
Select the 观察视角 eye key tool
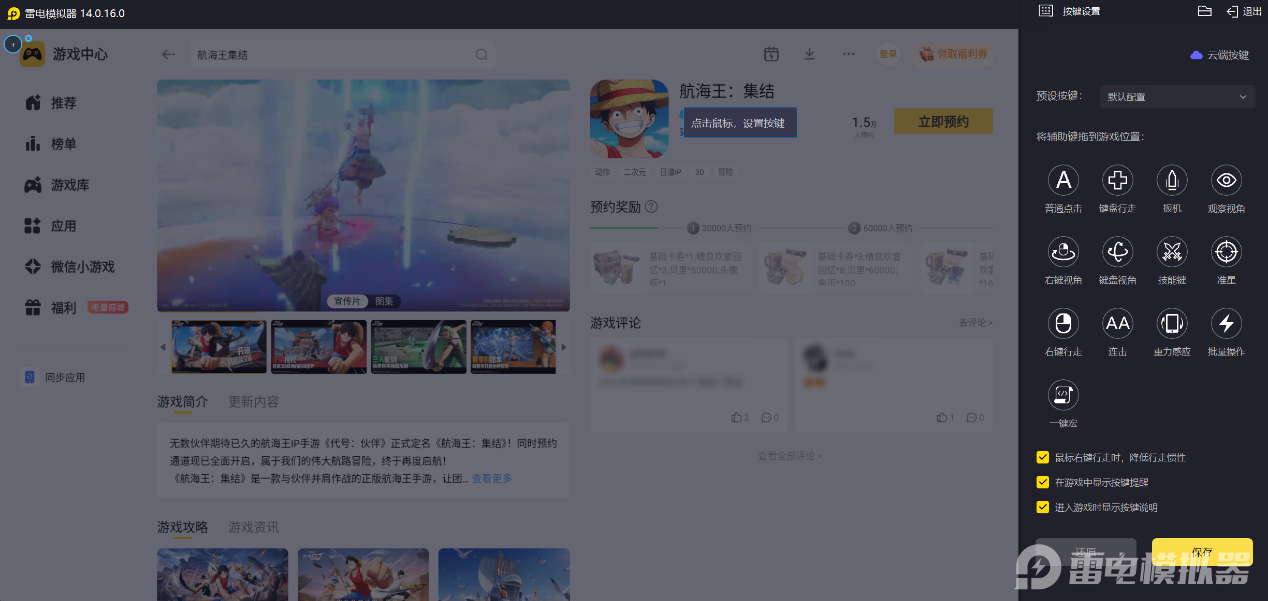[x=1226, y=181]
